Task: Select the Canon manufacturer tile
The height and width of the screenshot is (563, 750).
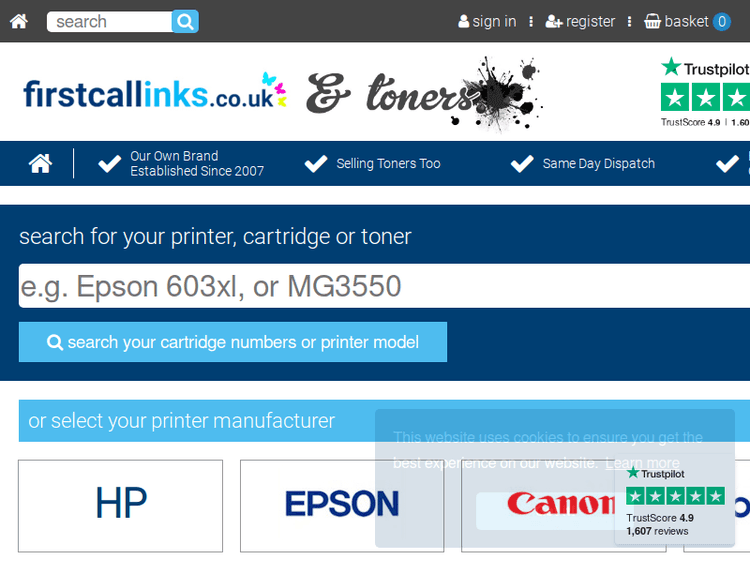Action: click(x=563, y=506)
